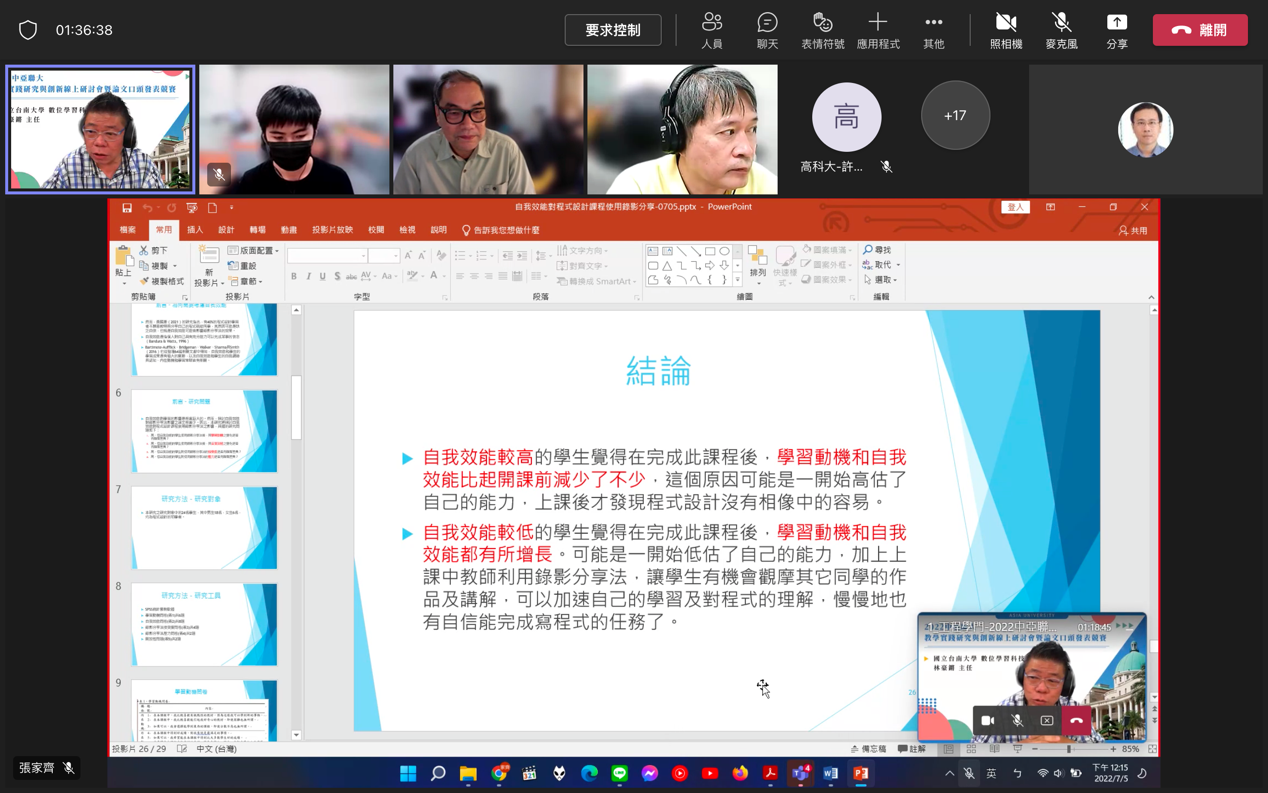Click the New Slide button
Viewport: 1268px width, 793px height.
pyautogui.click(x=209, y=266)
